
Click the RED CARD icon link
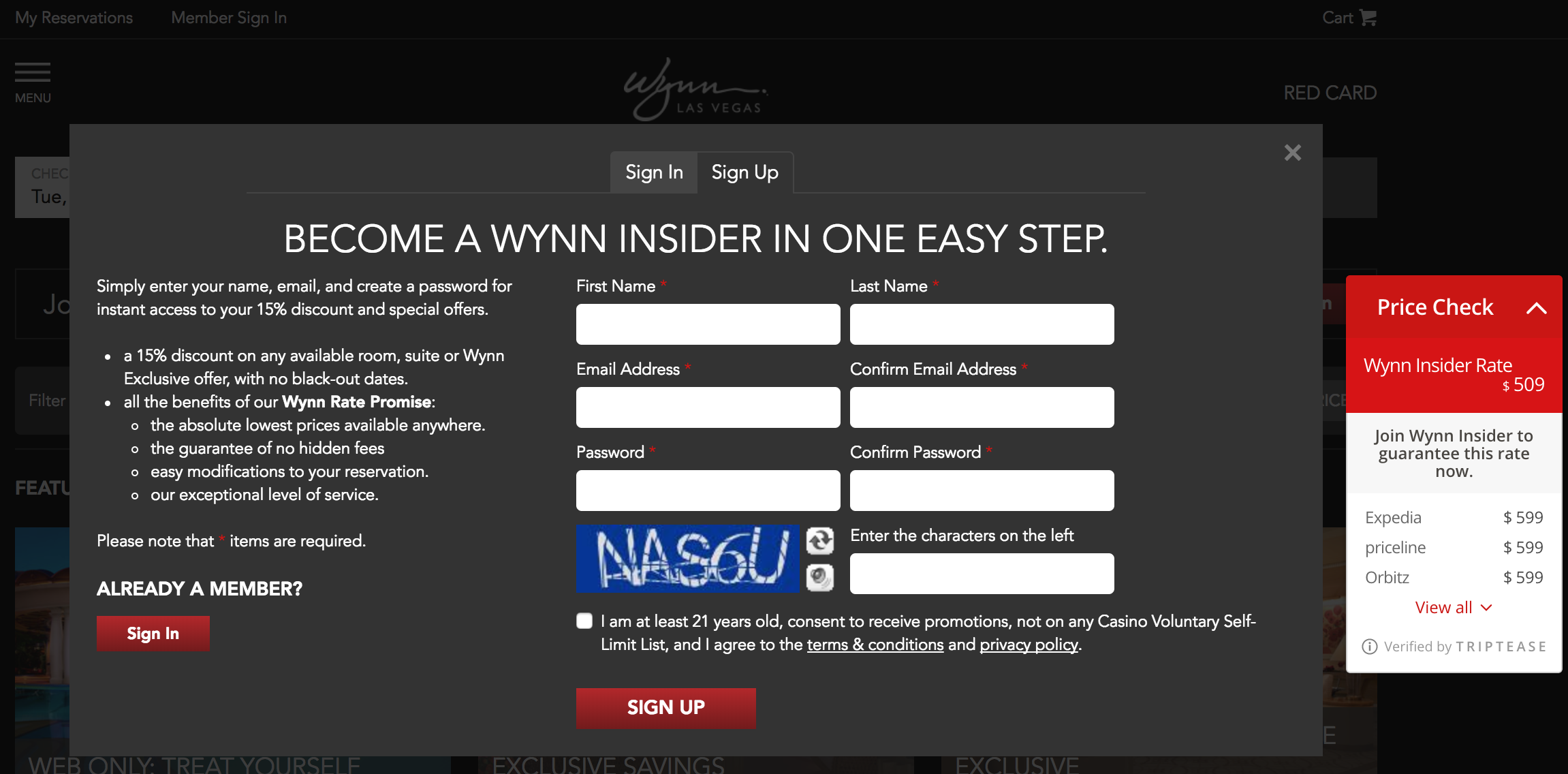[1330, 92]
